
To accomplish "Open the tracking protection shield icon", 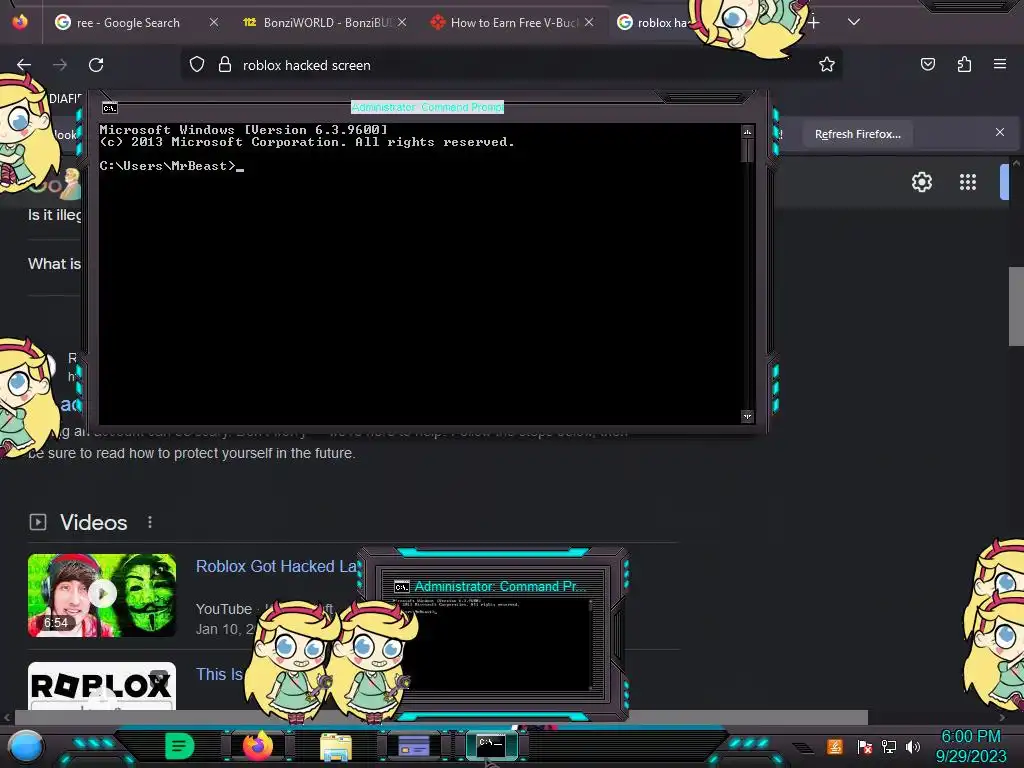I will [197, 65].
